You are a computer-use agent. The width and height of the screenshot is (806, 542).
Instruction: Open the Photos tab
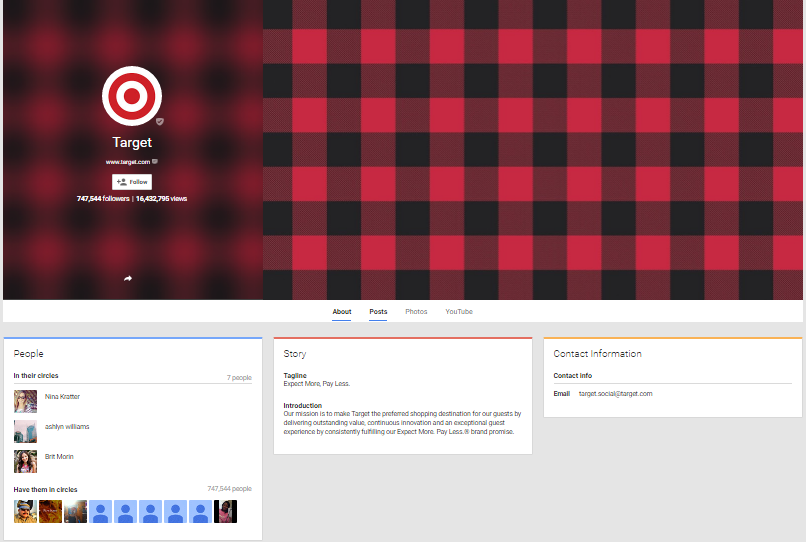[x=416, y=312]
